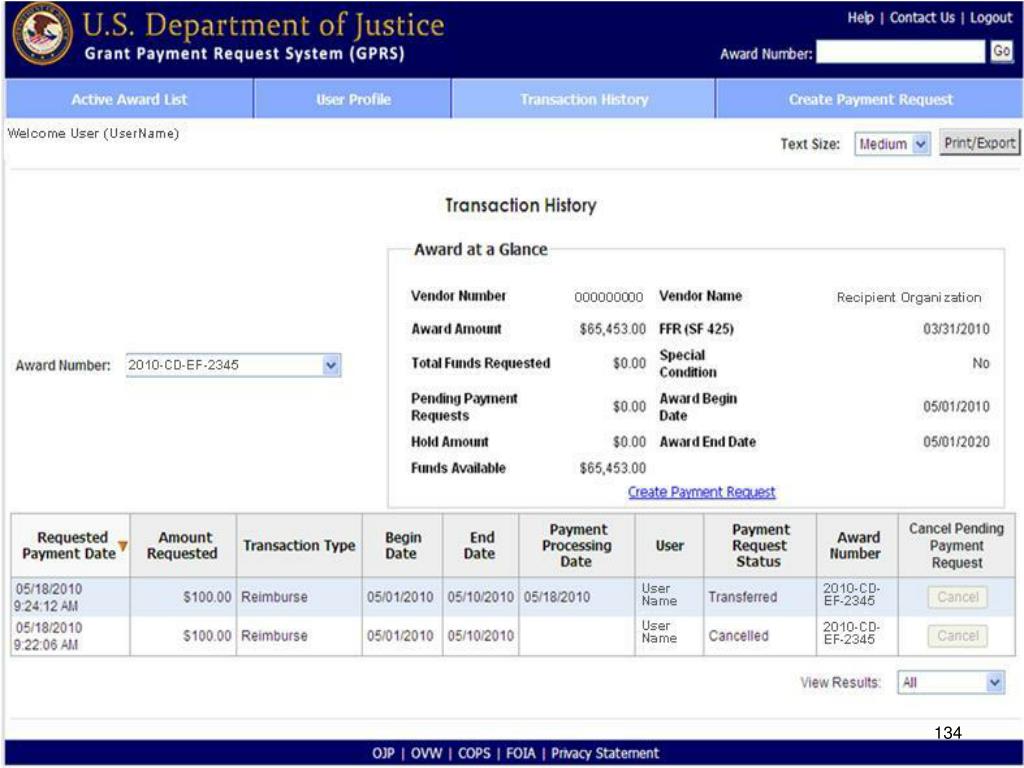Go to the Create Payment Request tab
Screen dimensions: 1024x768
point(871,99)
